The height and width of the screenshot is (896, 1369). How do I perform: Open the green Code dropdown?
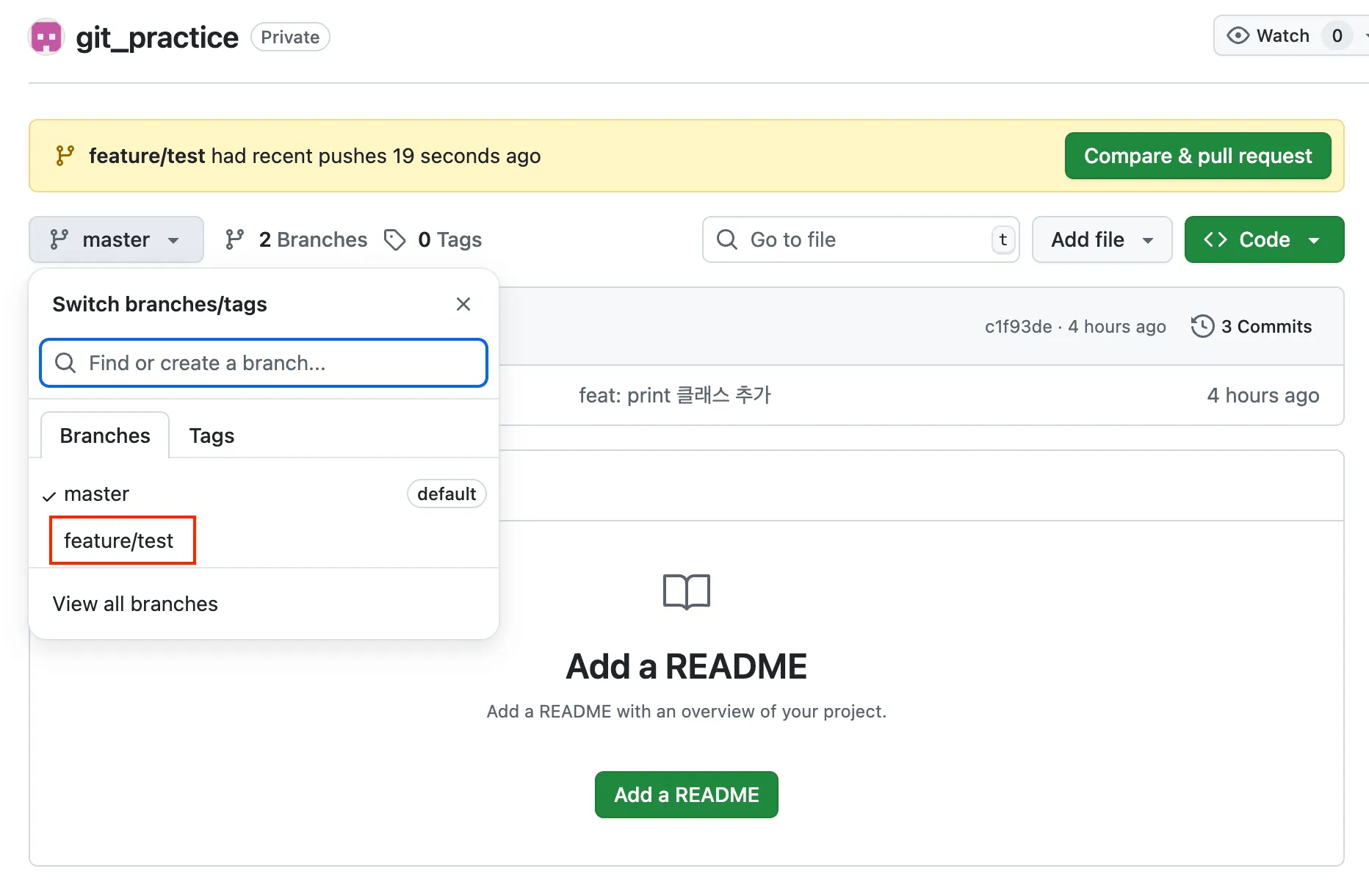[x=1263, y=239]
